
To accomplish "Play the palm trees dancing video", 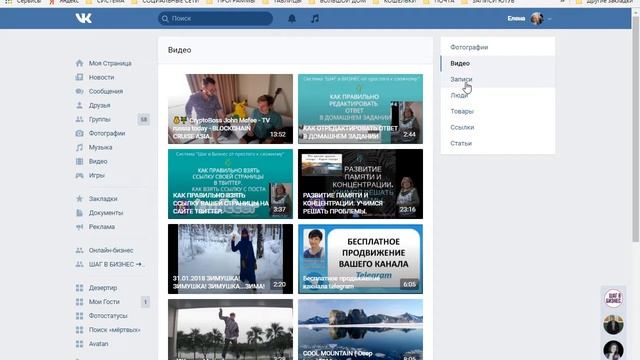I will (x=230, y=329).
